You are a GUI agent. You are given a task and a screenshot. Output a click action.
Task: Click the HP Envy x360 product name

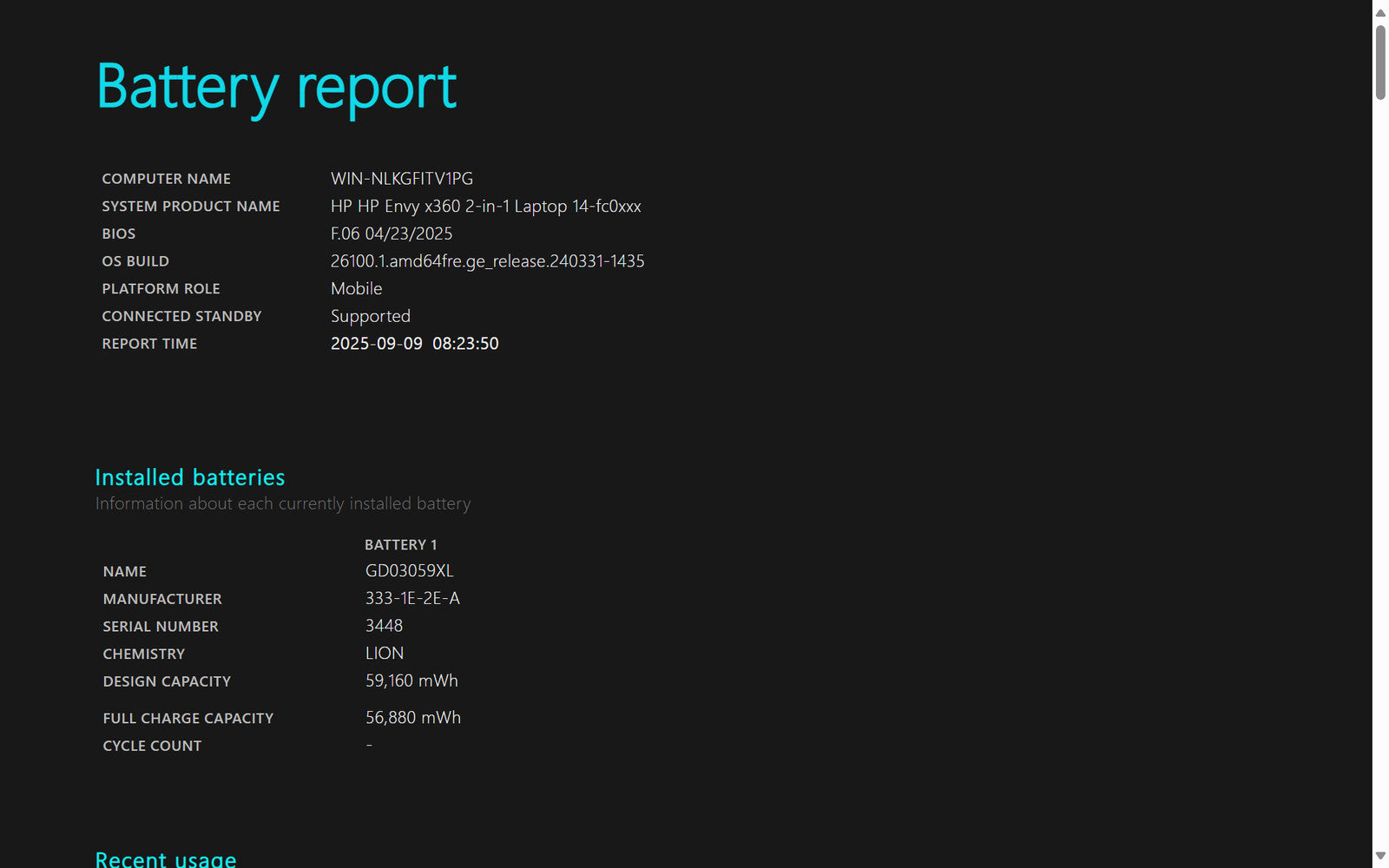pyautogui.click(x=485, y=207)
